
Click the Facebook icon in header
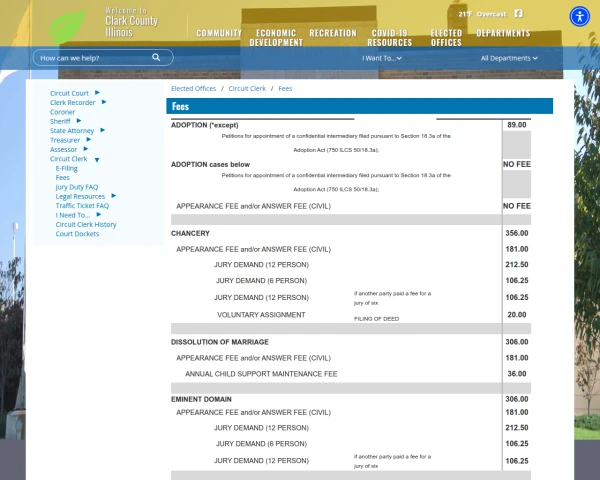click(x=518, y=14)
